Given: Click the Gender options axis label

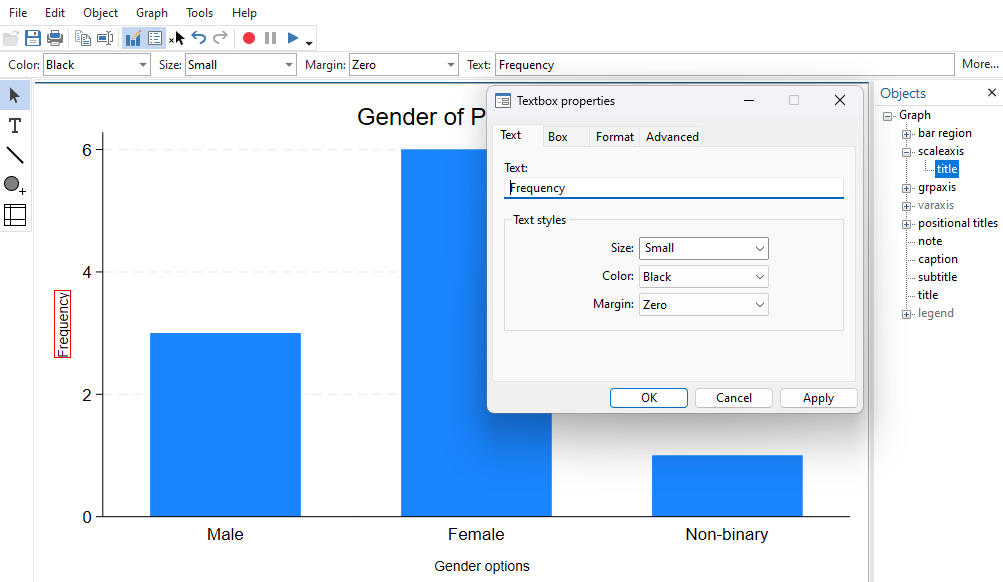Looking at the screenshot, I should click(482, 566).
